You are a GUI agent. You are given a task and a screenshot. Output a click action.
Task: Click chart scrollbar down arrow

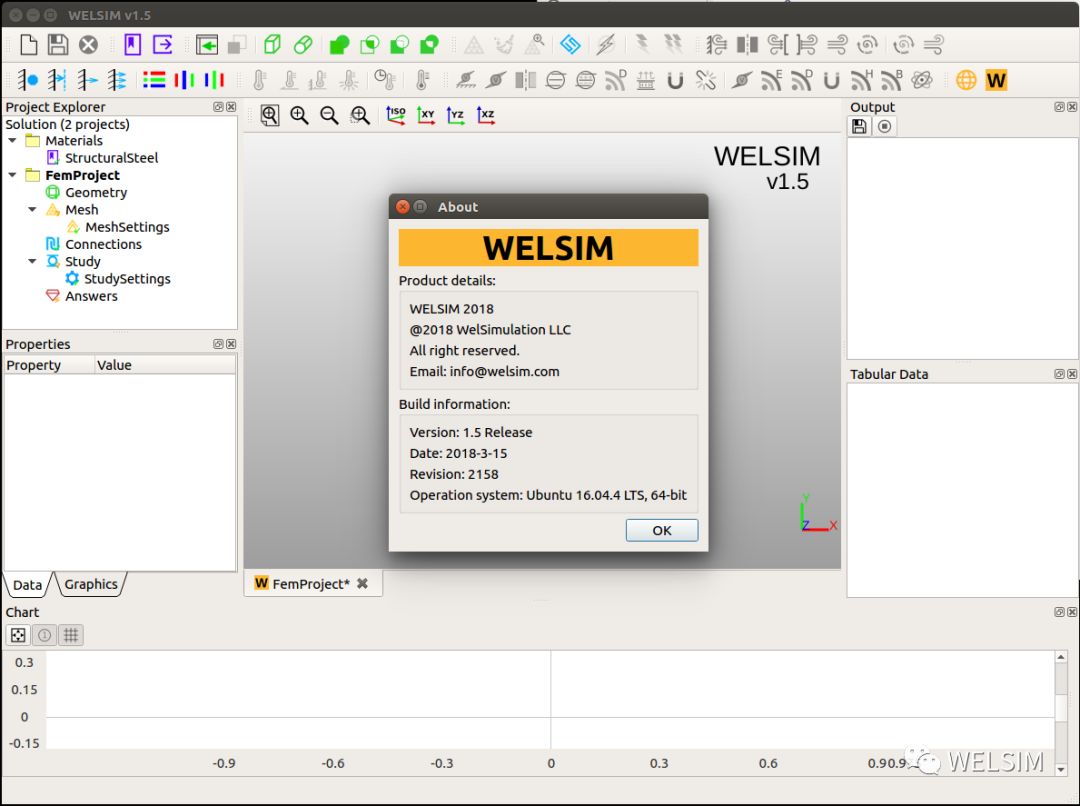pyautogui.click(x=1061, y=769)
